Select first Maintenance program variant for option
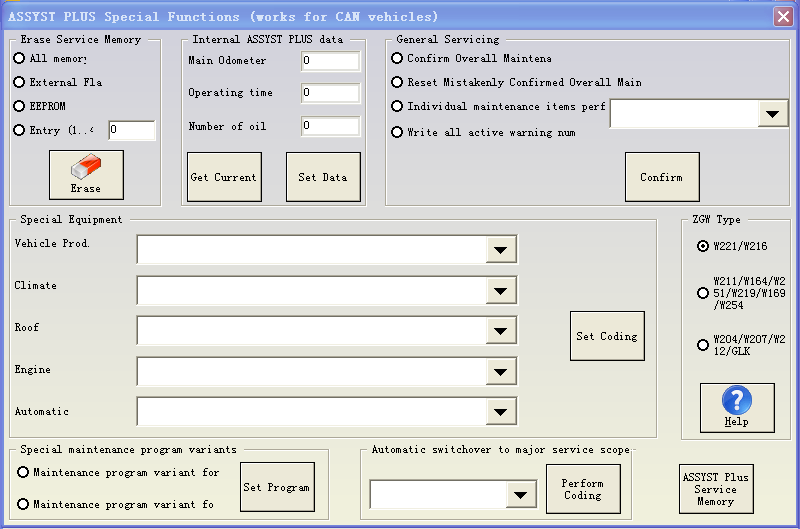Screen dimensions: 800x529 tap(23, 472)
